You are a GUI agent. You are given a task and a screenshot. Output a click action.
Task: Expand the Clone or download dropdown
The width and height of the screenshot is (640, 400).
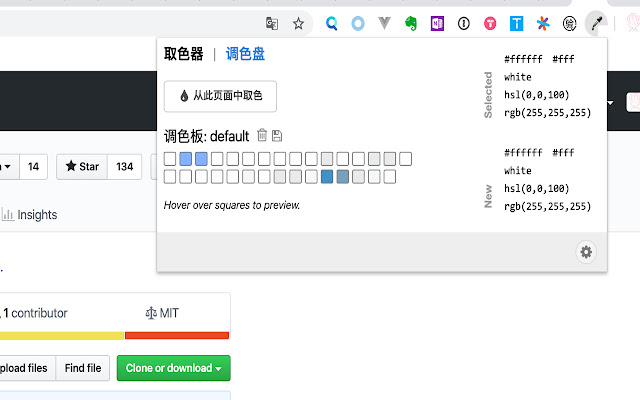[173, 368]
